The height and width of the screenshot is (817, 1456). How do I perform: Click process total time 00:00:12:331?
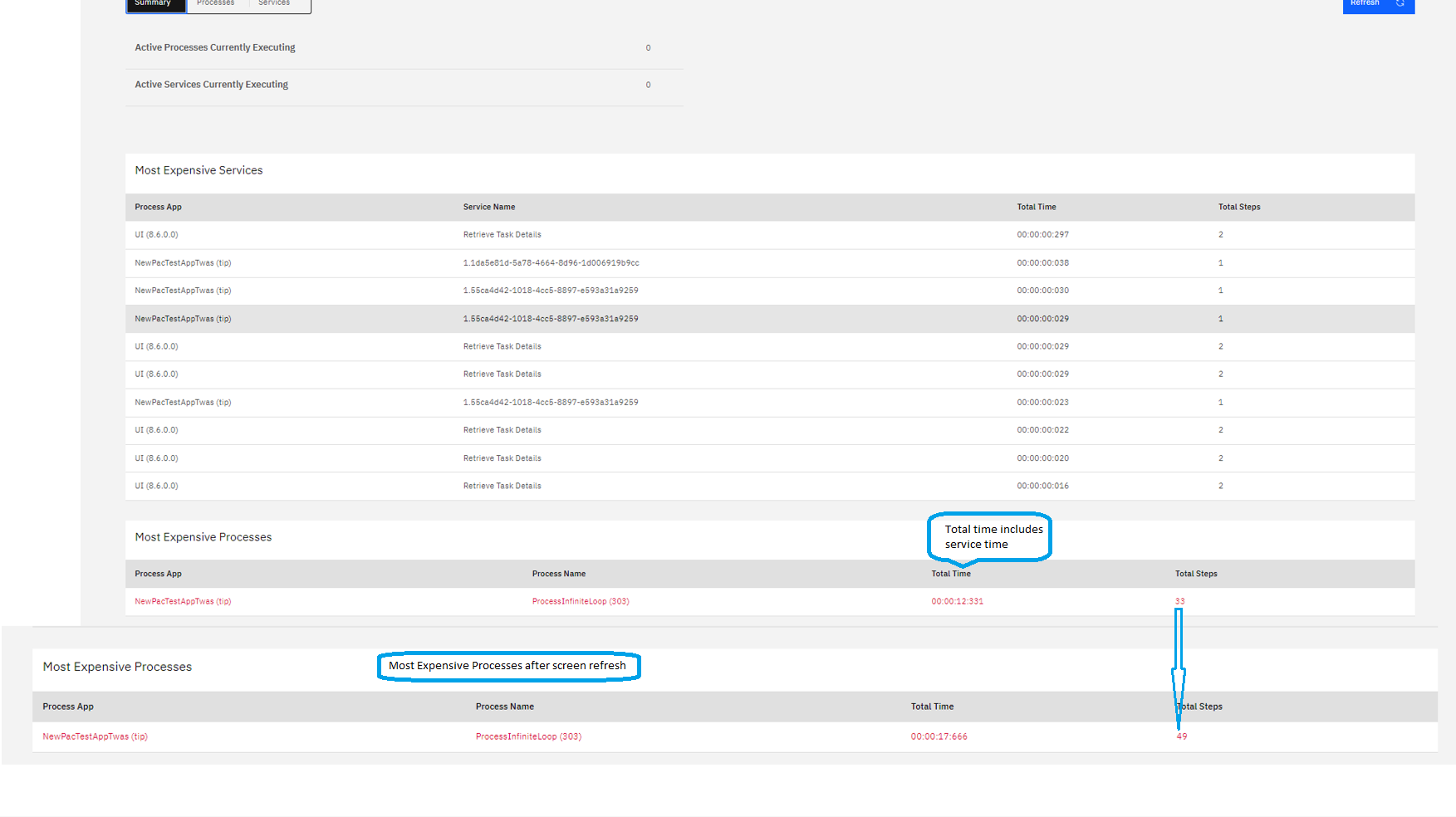pyautogui.click(x=958, y=602)
